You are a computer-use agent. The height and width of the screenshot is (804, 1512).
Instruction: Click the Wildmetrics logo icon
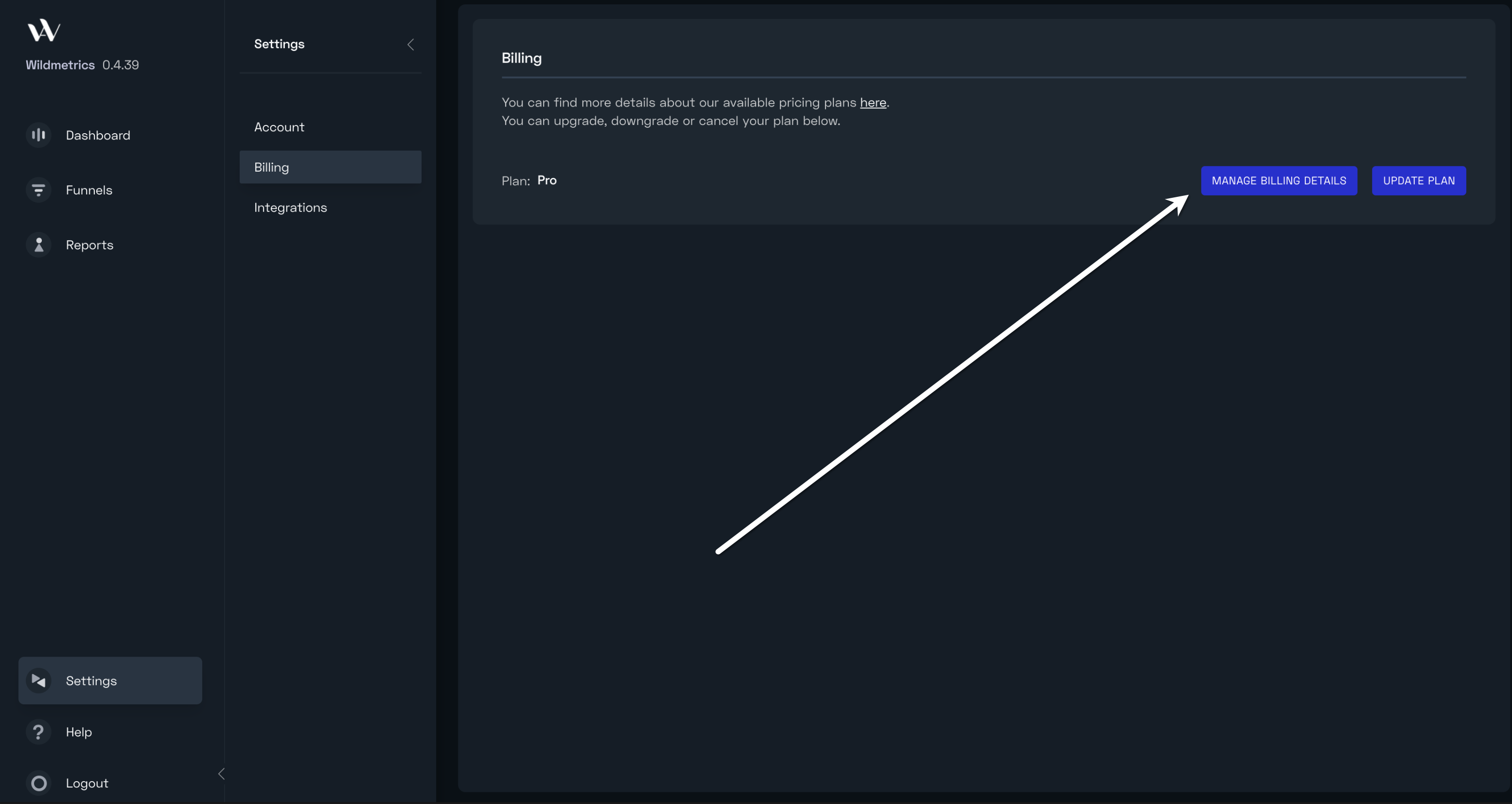pos(44,31)
